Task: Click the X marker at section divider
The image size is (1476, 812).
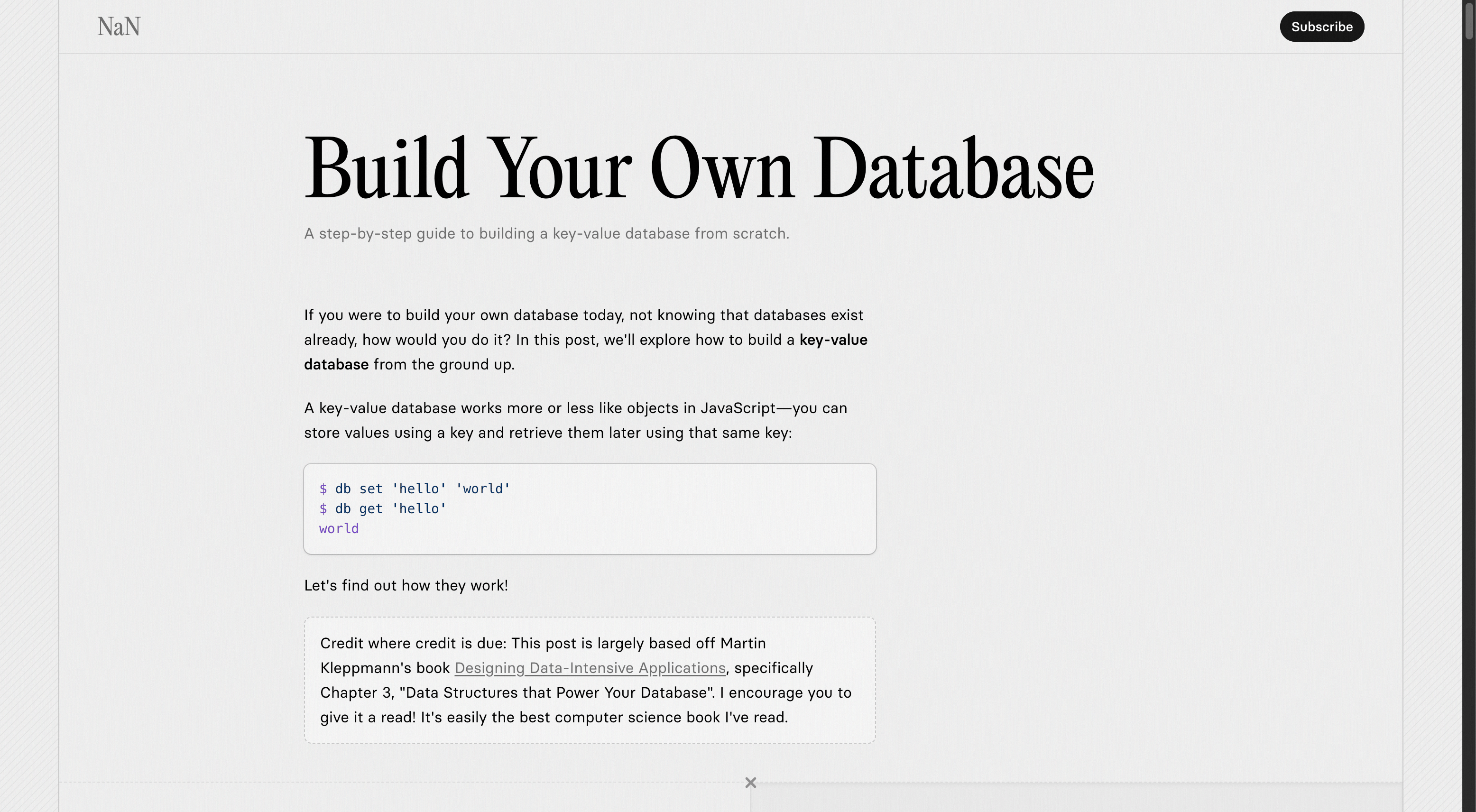Action: (x=751, y=783)
